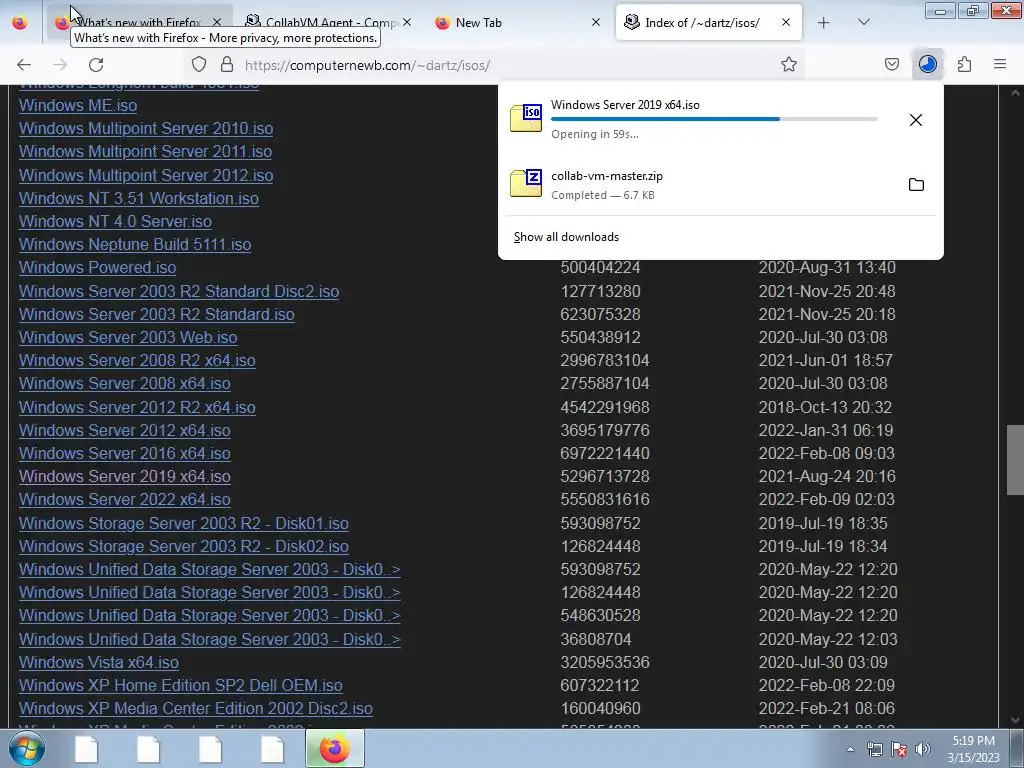Show hidden system tray icons
Image resolution: width=1024 pixels, height=768 pixels.
850,749
